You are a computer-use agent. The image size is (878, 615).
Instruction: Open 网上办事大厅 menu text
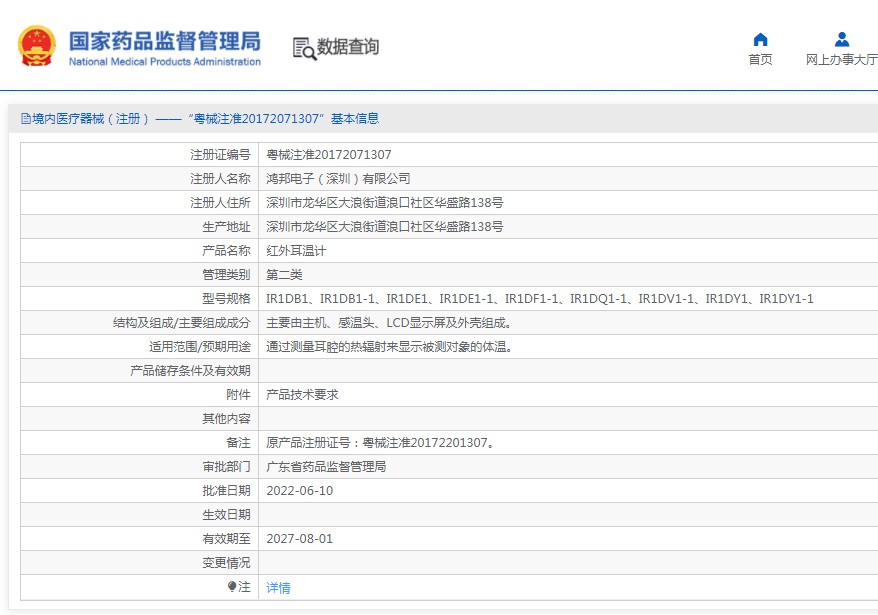842,59
